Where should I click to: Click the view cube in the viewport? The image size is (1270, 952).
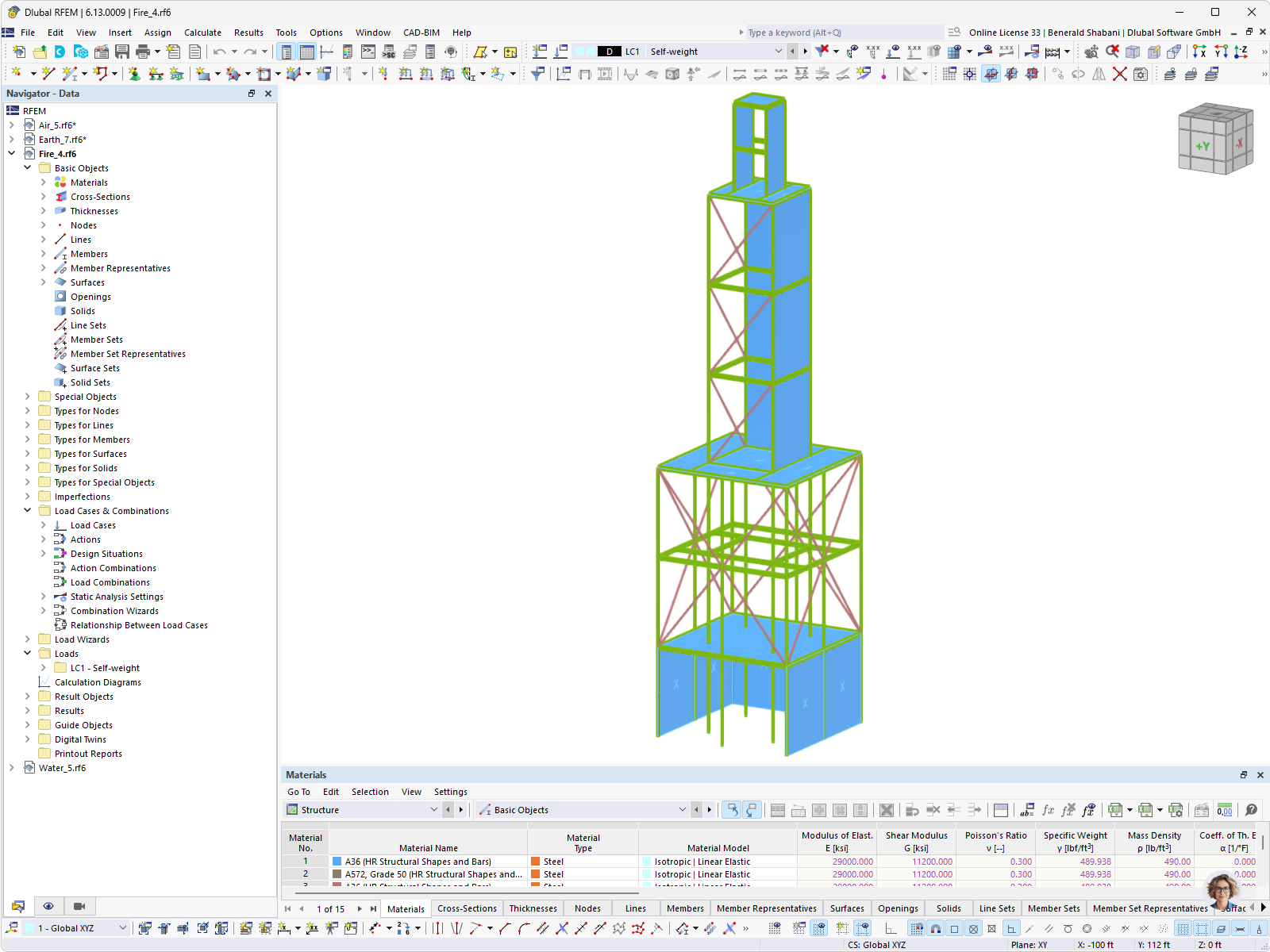point(1215,138)
